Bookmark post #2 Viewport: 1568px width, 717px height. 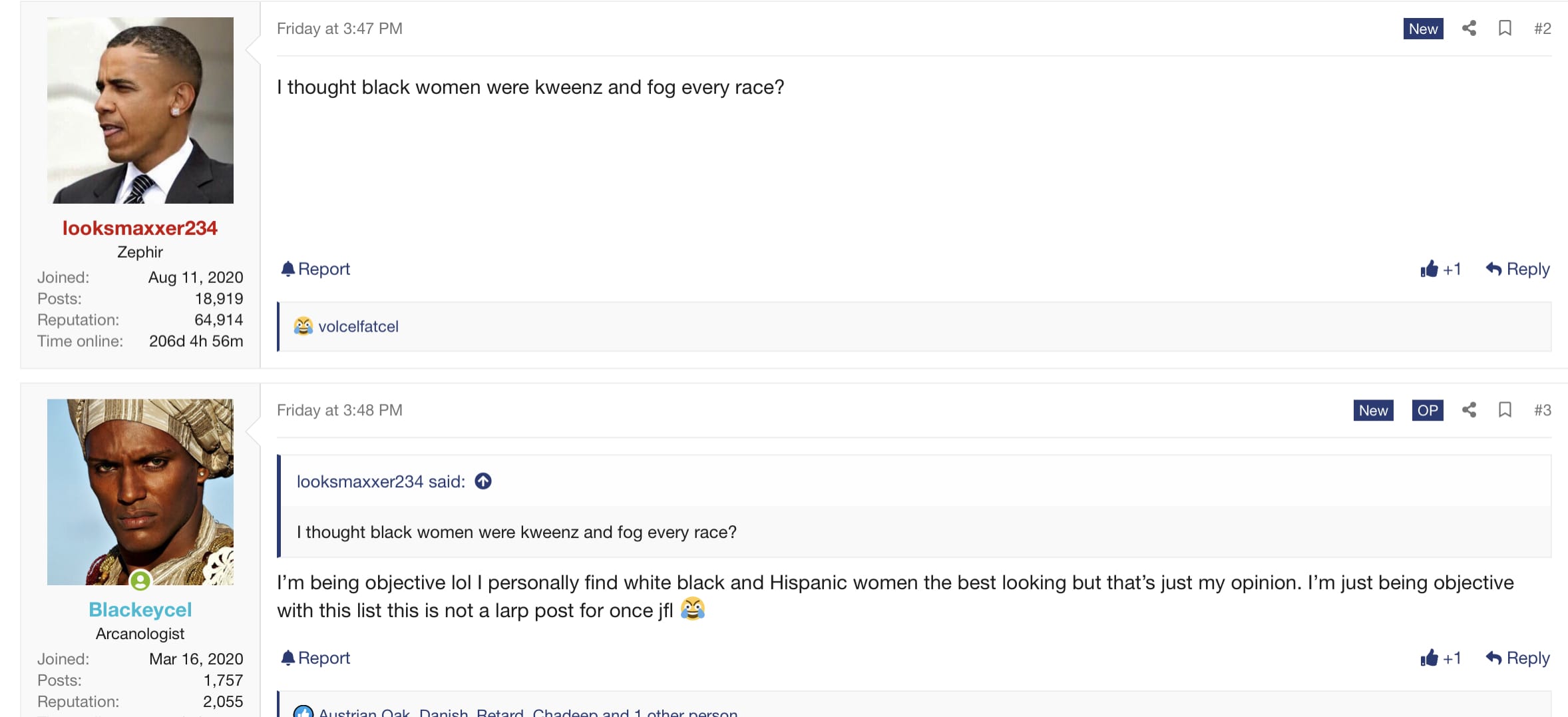coord(1505,28)
